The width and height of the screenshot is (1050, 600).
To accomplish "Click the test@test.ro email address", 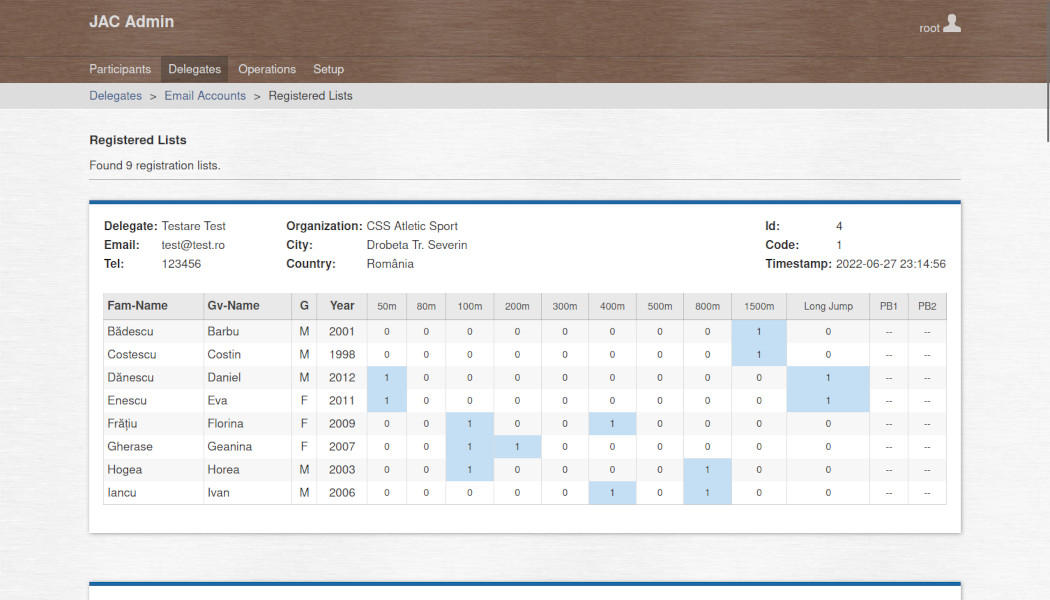I will coord(193,245).
